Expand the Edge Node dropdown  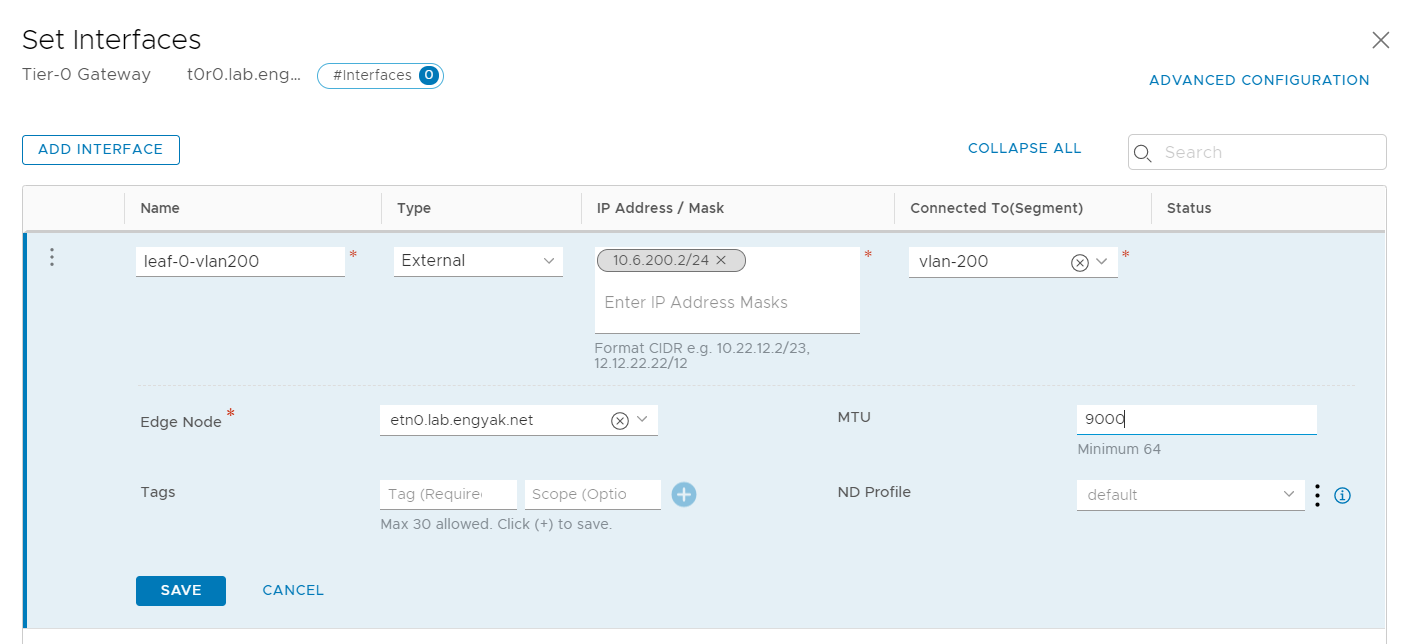[x=642, y=420]
